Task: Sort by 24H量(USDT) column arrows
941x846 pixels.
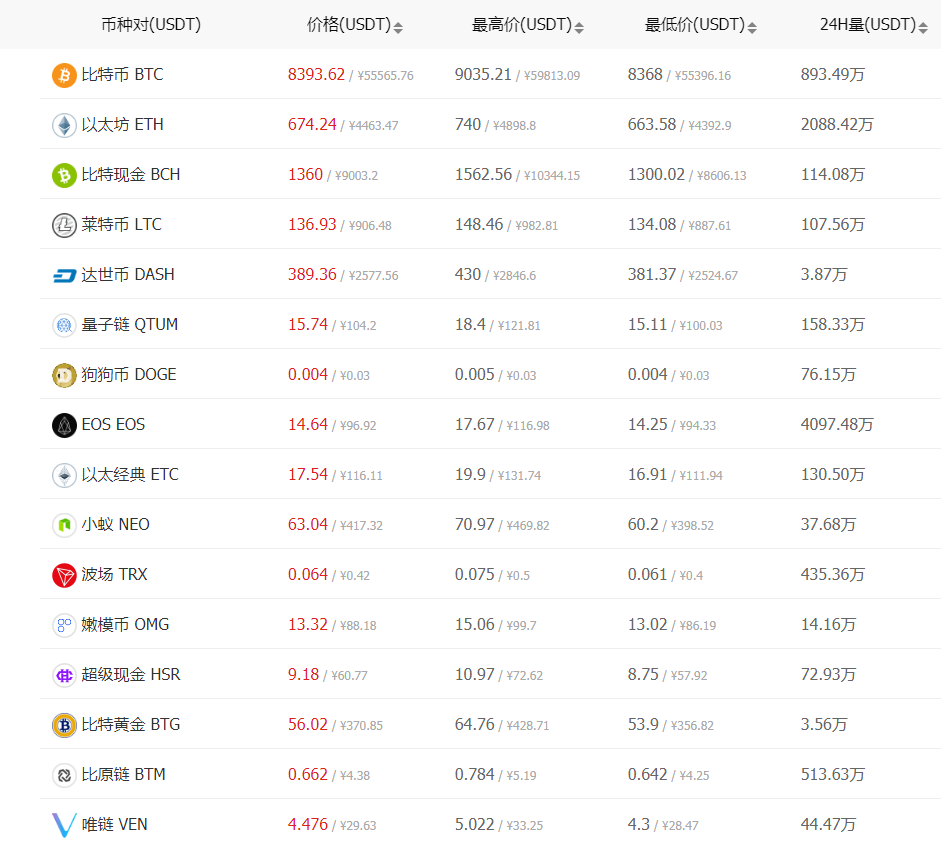Action: pyautogui.click(x=923, y=27)
